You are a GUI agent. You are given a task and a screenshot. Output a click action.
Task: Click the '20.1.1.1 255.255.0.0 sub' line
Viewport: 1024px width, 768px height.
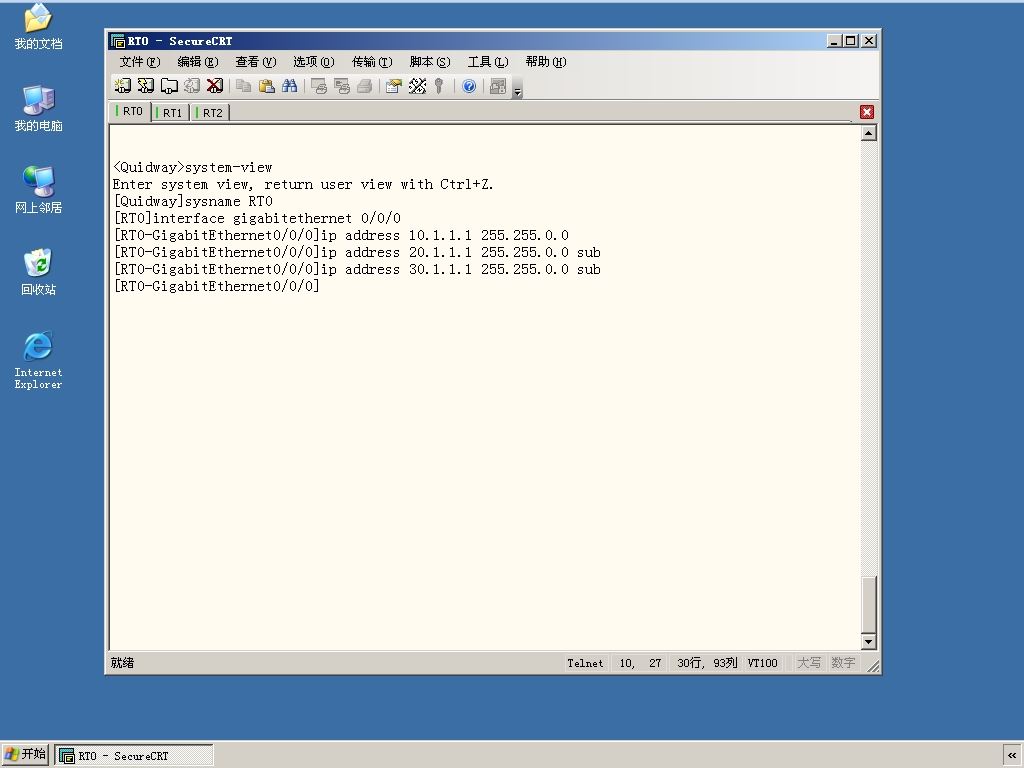click(x=357, y=252)
